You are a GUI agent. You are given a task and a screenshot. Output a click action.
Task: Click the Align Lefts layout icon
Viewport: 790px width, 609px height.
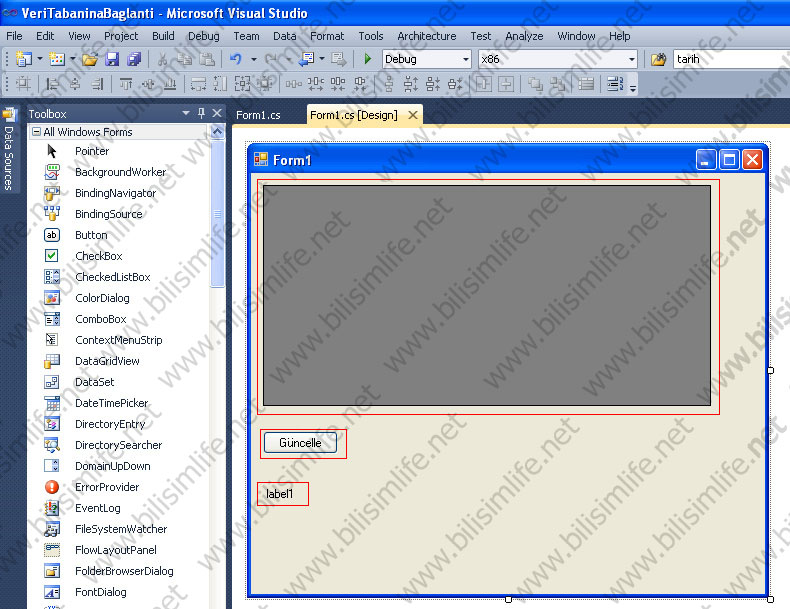52,84
